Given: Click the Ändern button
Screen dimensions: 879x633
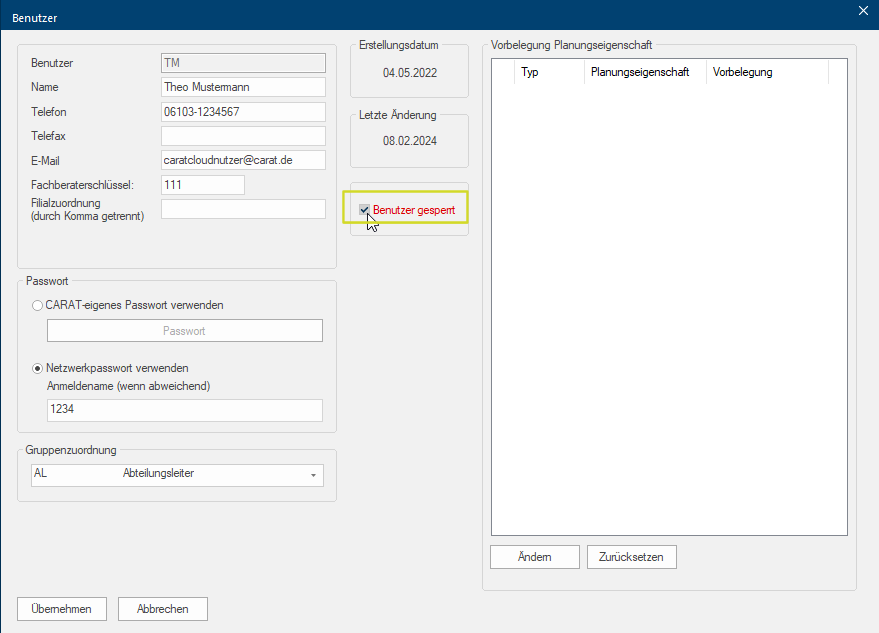Looking at the screenshot, I should pos(535,556).
